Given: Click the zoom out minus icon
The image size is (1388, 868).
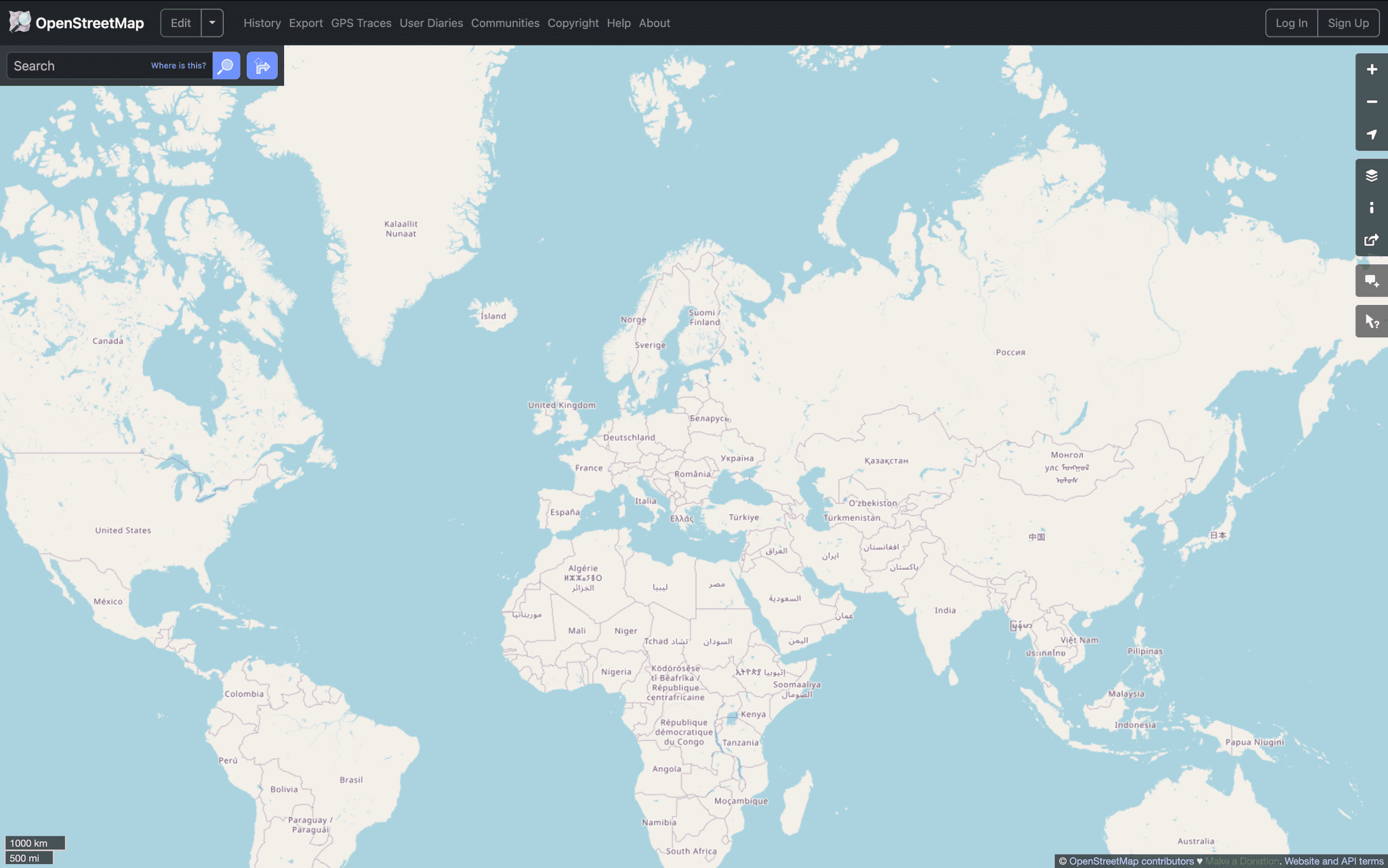Looking at the screenshot, I should click(x=1372, y=101).
